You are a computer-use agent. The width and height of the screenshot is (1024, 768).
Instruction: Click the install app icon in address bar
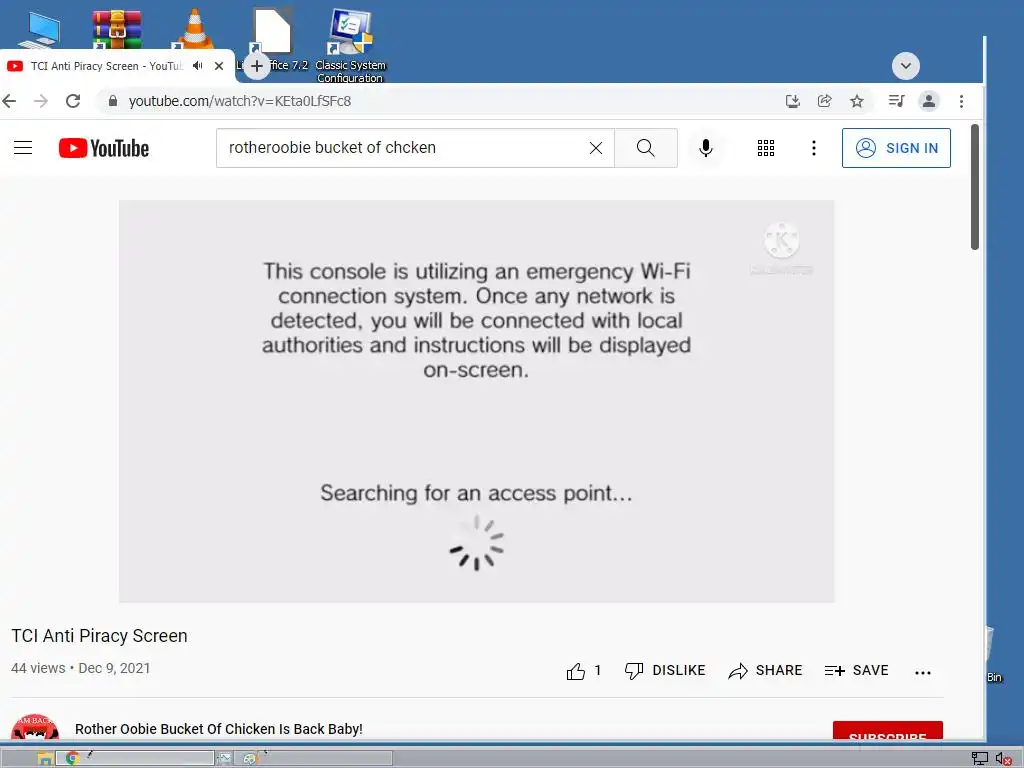(792, 101)
